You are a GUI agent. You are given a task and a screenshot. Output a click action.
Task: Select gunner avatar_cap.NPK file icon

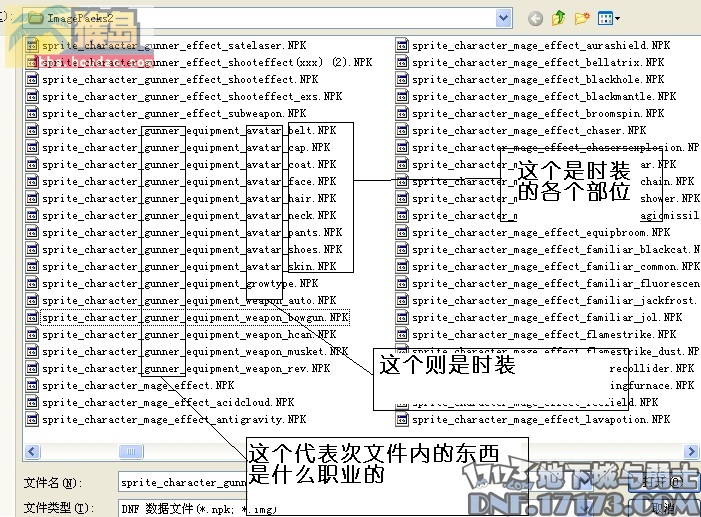click(x=32, y=147)
